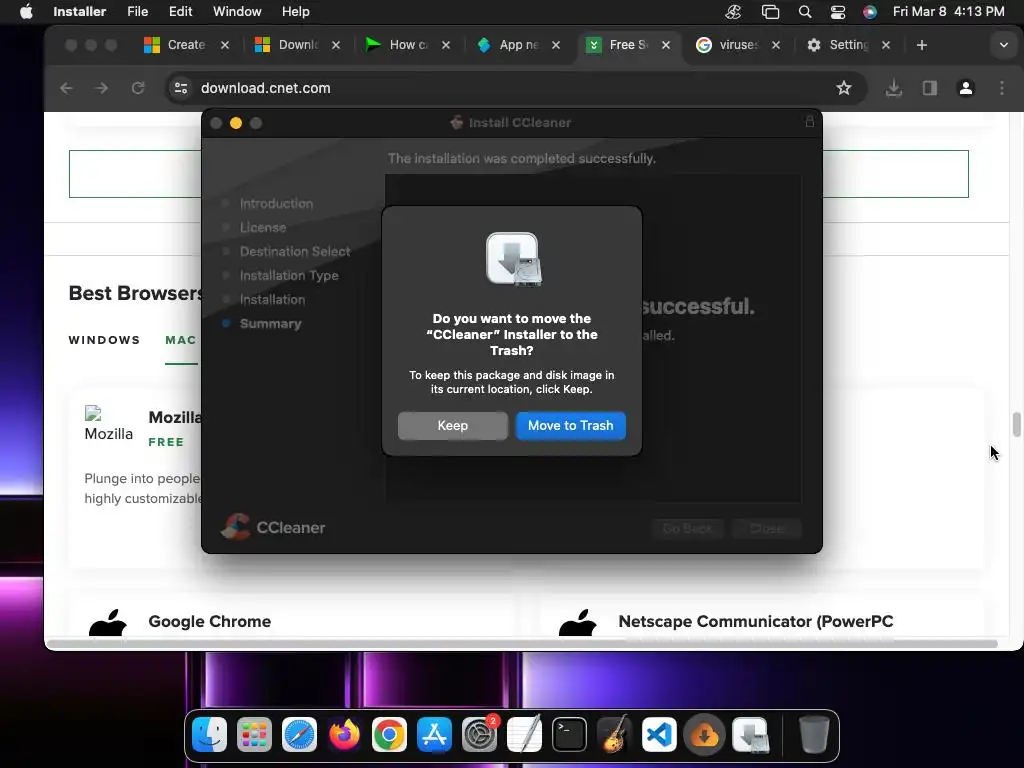Open App Store from the Dock
The height and width of the screenshot is (768, 1024).
(434, 735)
